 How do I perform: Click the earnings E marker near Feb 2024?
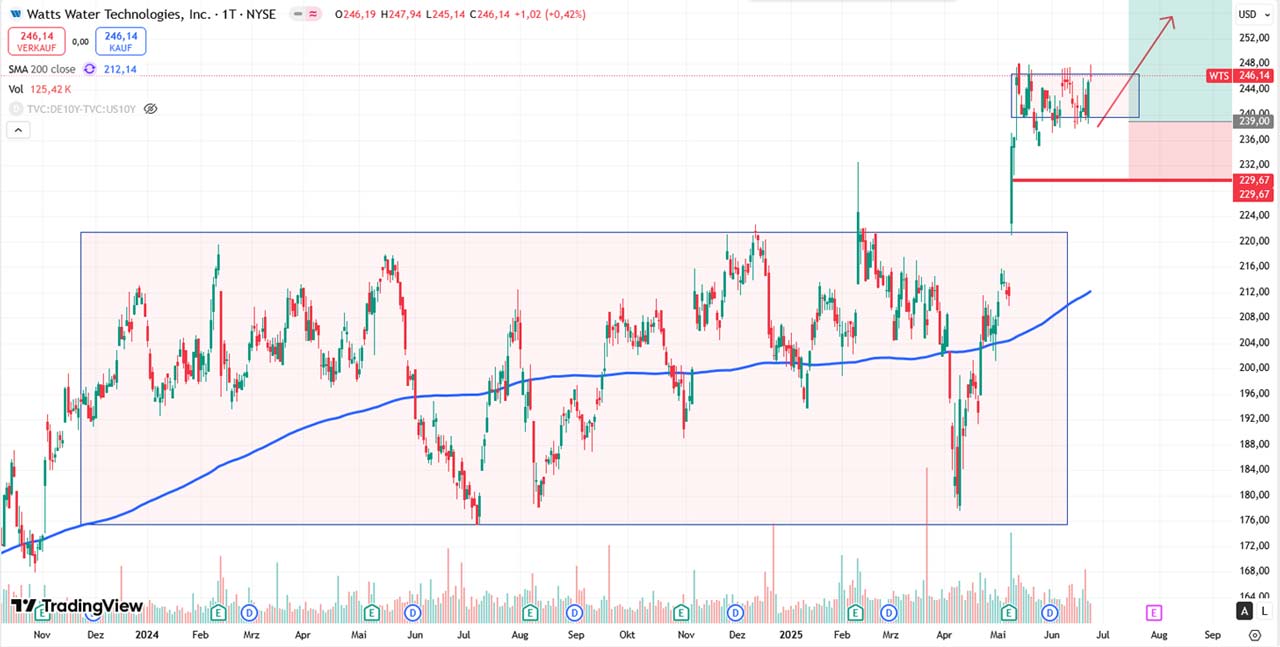tap(217, 612)
